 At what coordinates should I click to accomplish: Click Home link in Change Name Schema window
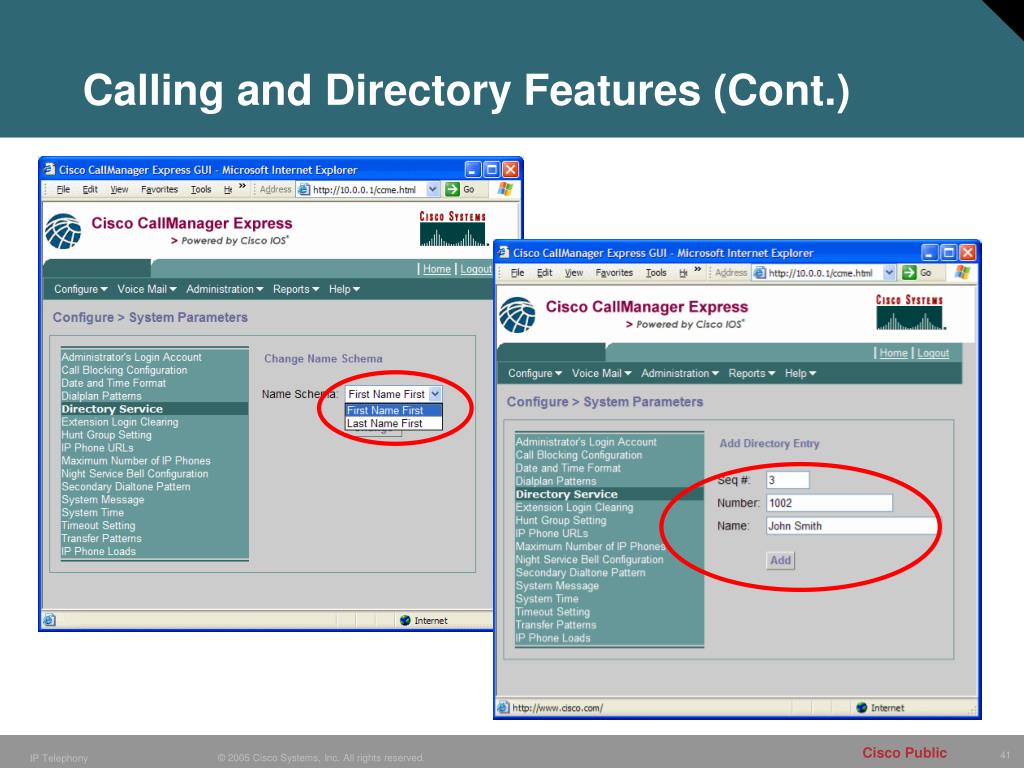tap(437, 268)
